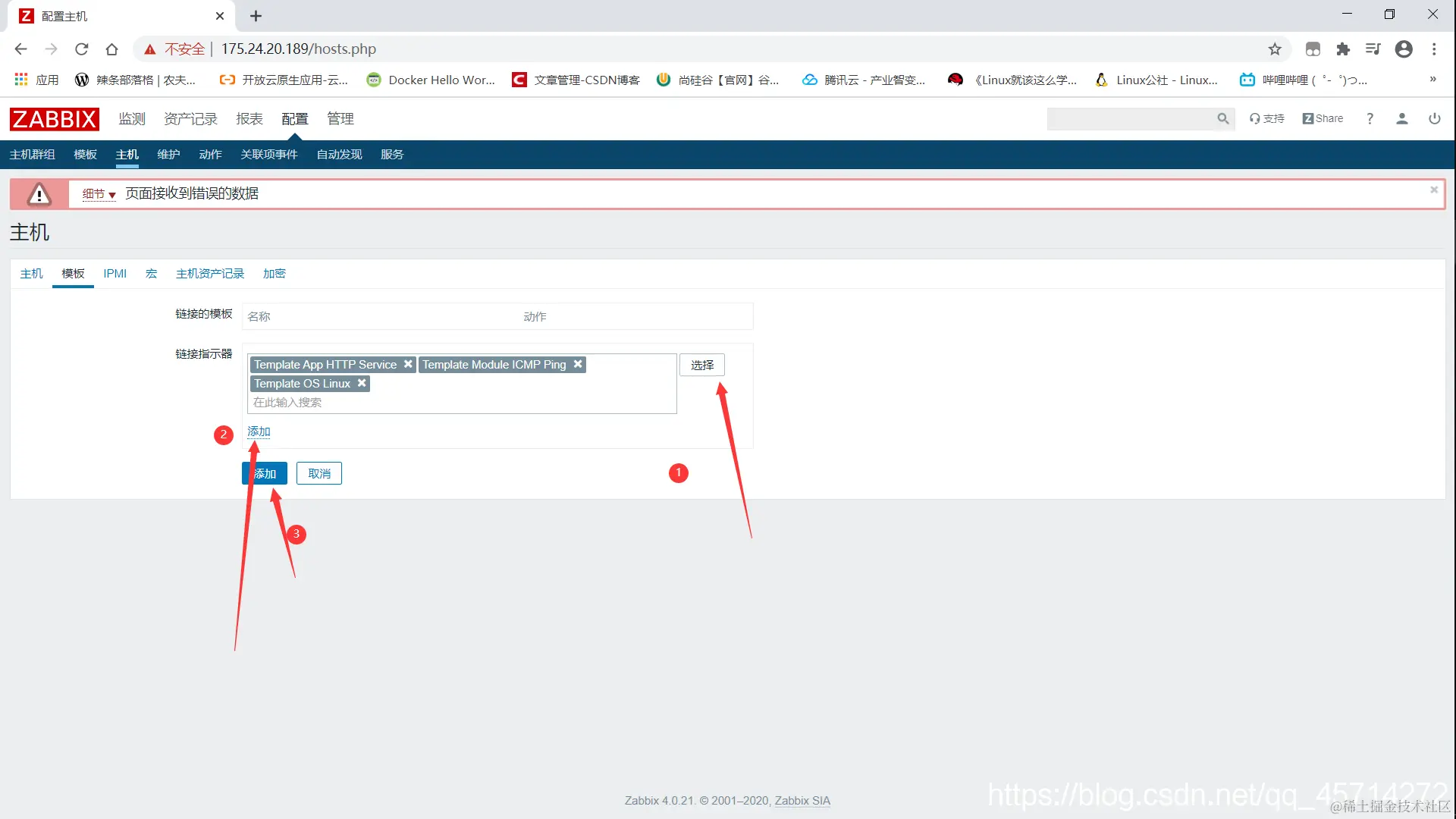Viewport: 1456px width, 819px height.
Task: Click the Zabbix search magnifier icon
Action: coord(1222,118)
